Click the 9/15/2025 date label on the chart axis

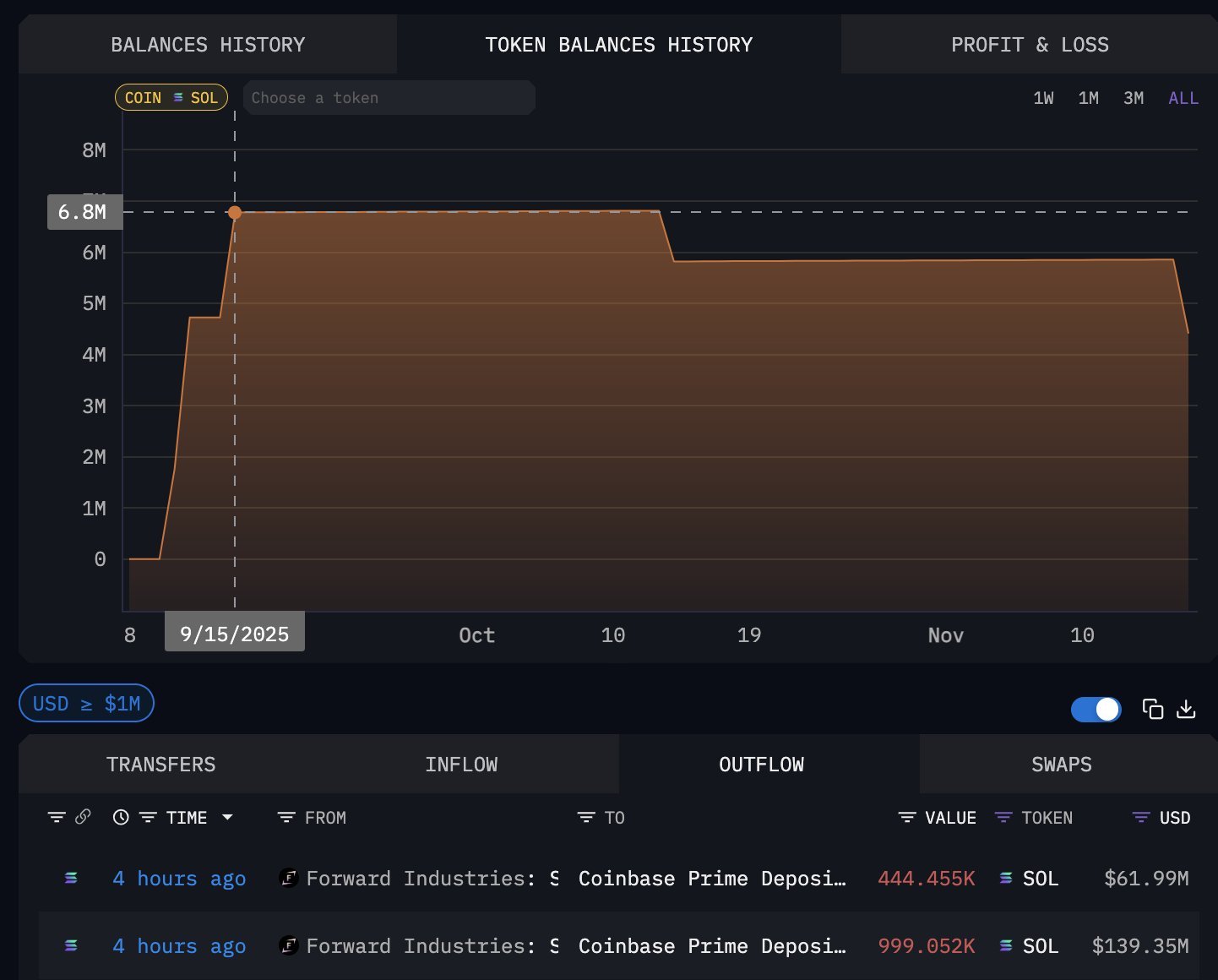pyautogui.click(x=234, y=632)
